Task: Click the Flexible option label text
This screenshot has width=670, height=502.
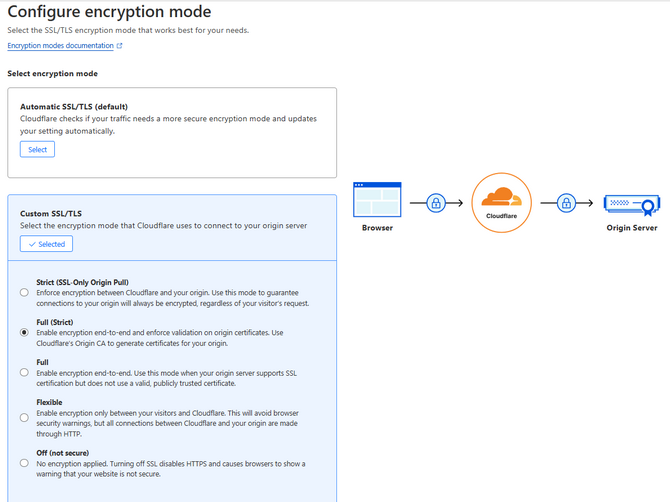Action: (x=49, y=402)
